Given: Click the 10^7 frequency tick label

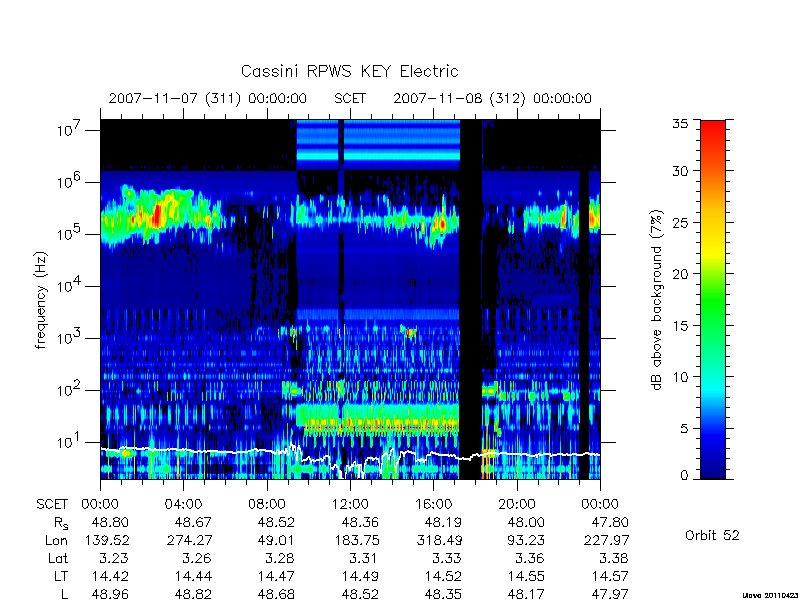Looking at the screenshot, I should (70, 129).
